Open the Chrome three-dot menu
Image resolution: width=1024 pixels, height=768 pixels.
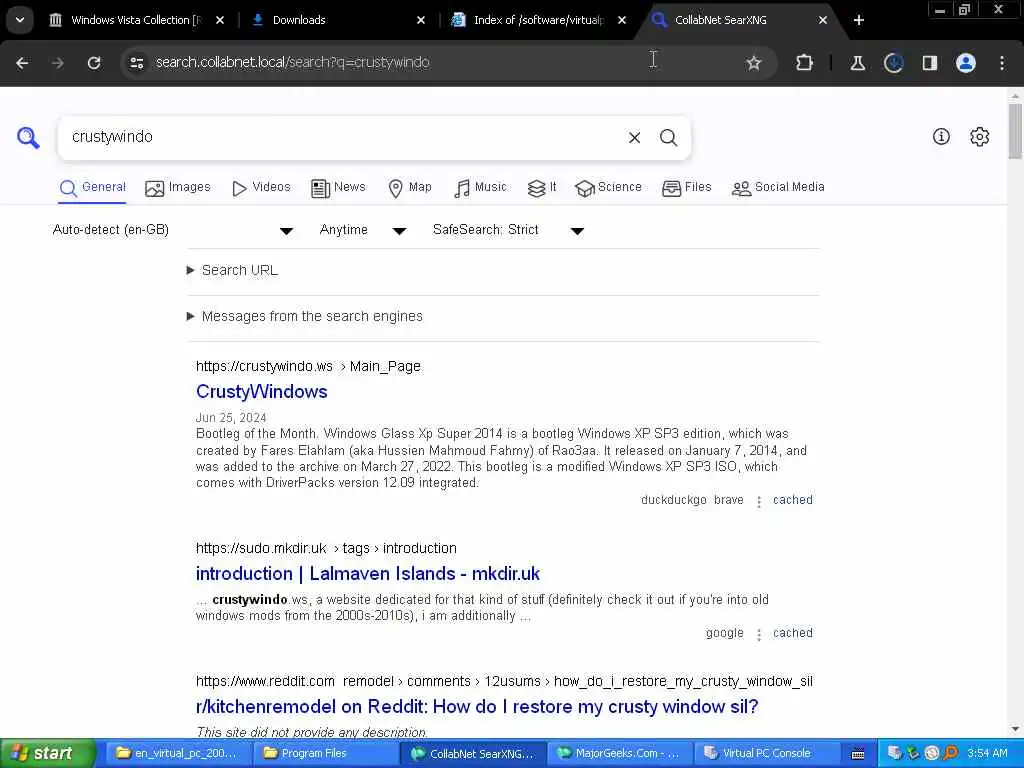click(x=1002, y=63)
